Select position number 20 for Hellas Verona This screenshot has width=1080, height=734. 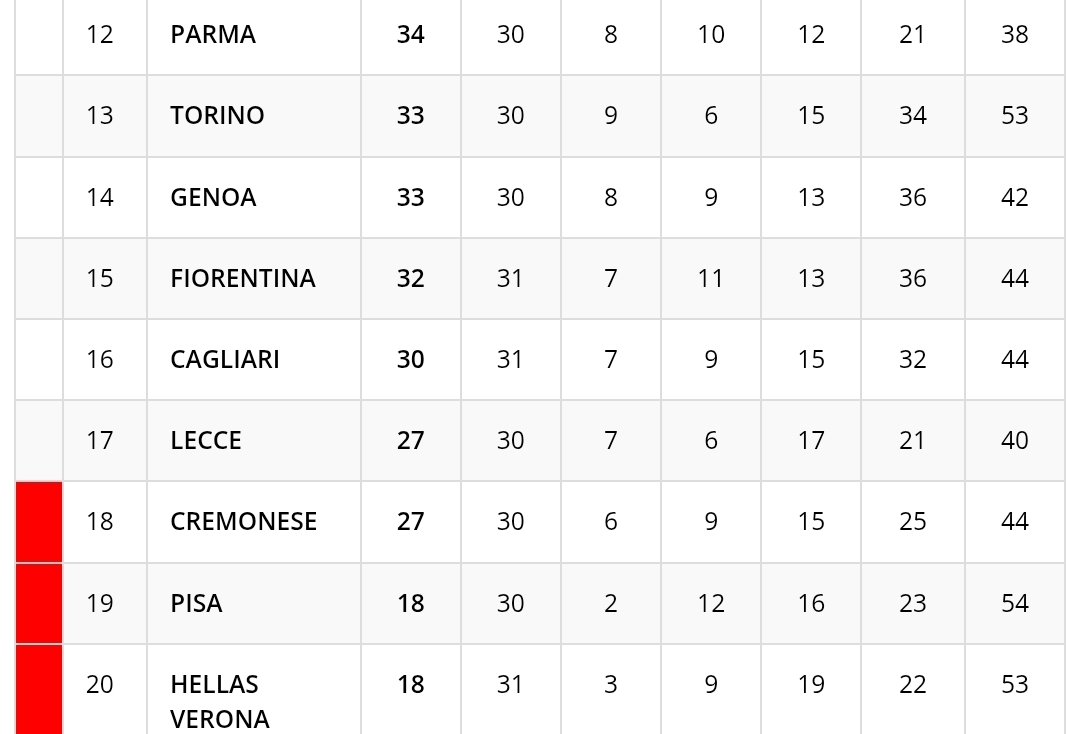coord(100,685)
